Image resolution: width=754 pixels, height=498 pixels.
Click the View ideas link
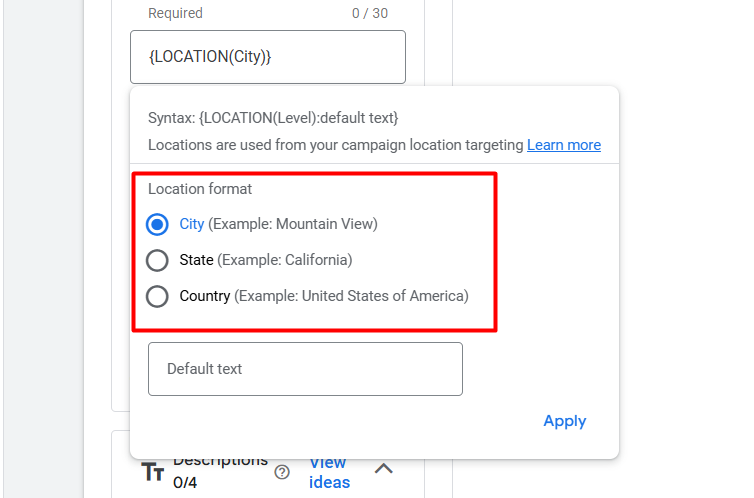click(x=329, y=472)
